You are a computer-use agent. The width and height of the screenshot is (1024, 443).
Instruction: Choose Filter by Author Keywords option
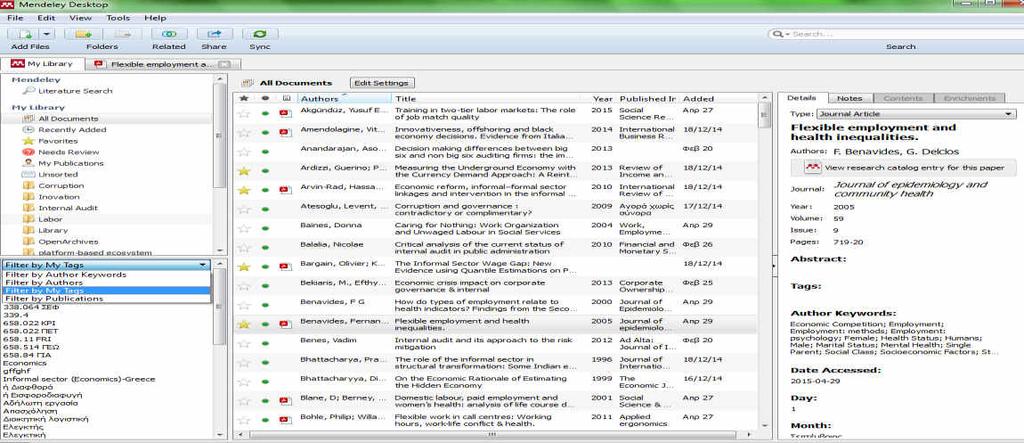tap(65, 275)
